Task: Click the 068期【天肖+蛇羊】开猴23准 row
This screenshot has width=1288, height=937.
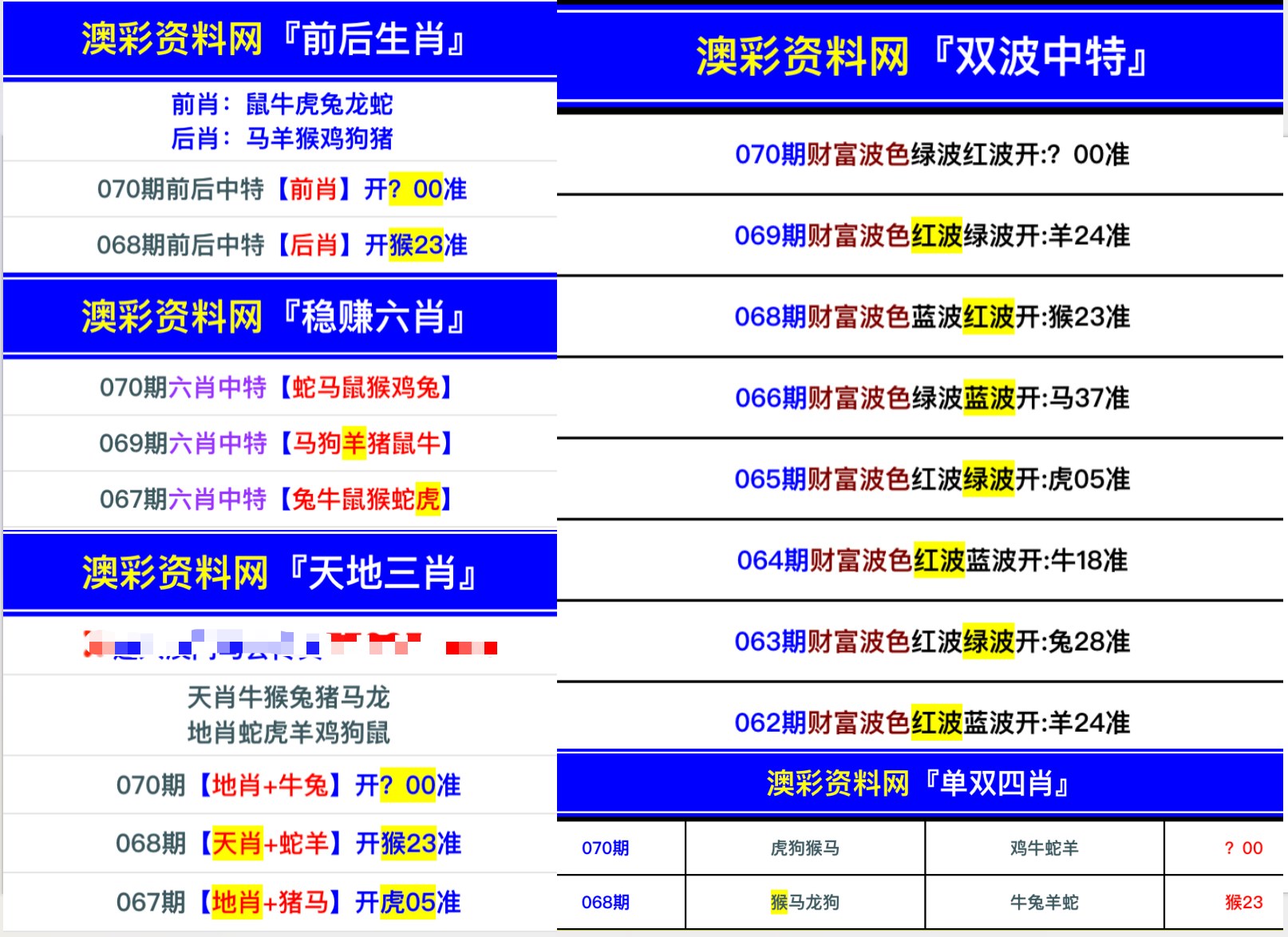Action: pyautogui.click(x=288, y=844)
